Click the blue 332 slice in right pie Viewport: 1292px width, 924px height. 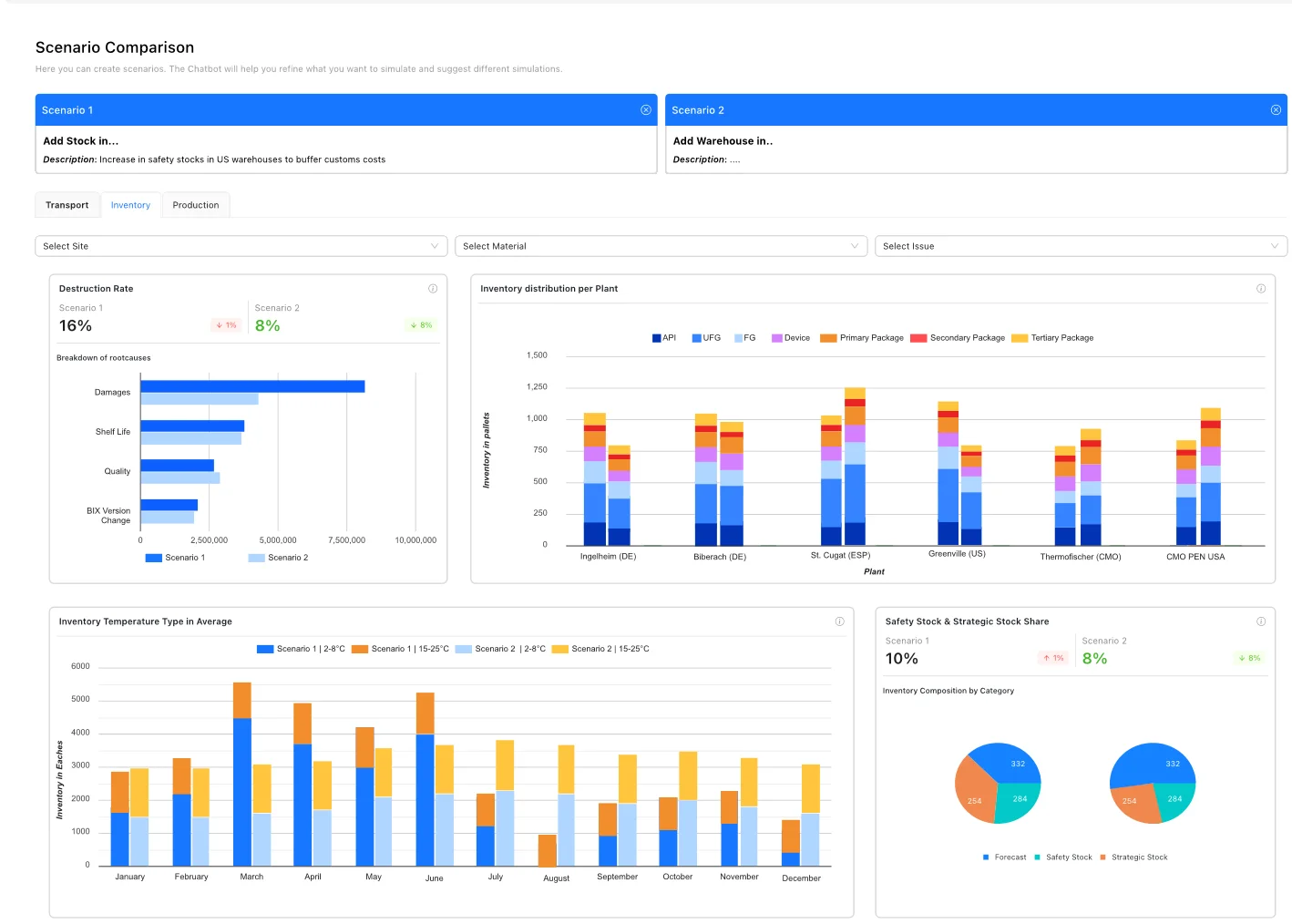[x=1154, y=764]
